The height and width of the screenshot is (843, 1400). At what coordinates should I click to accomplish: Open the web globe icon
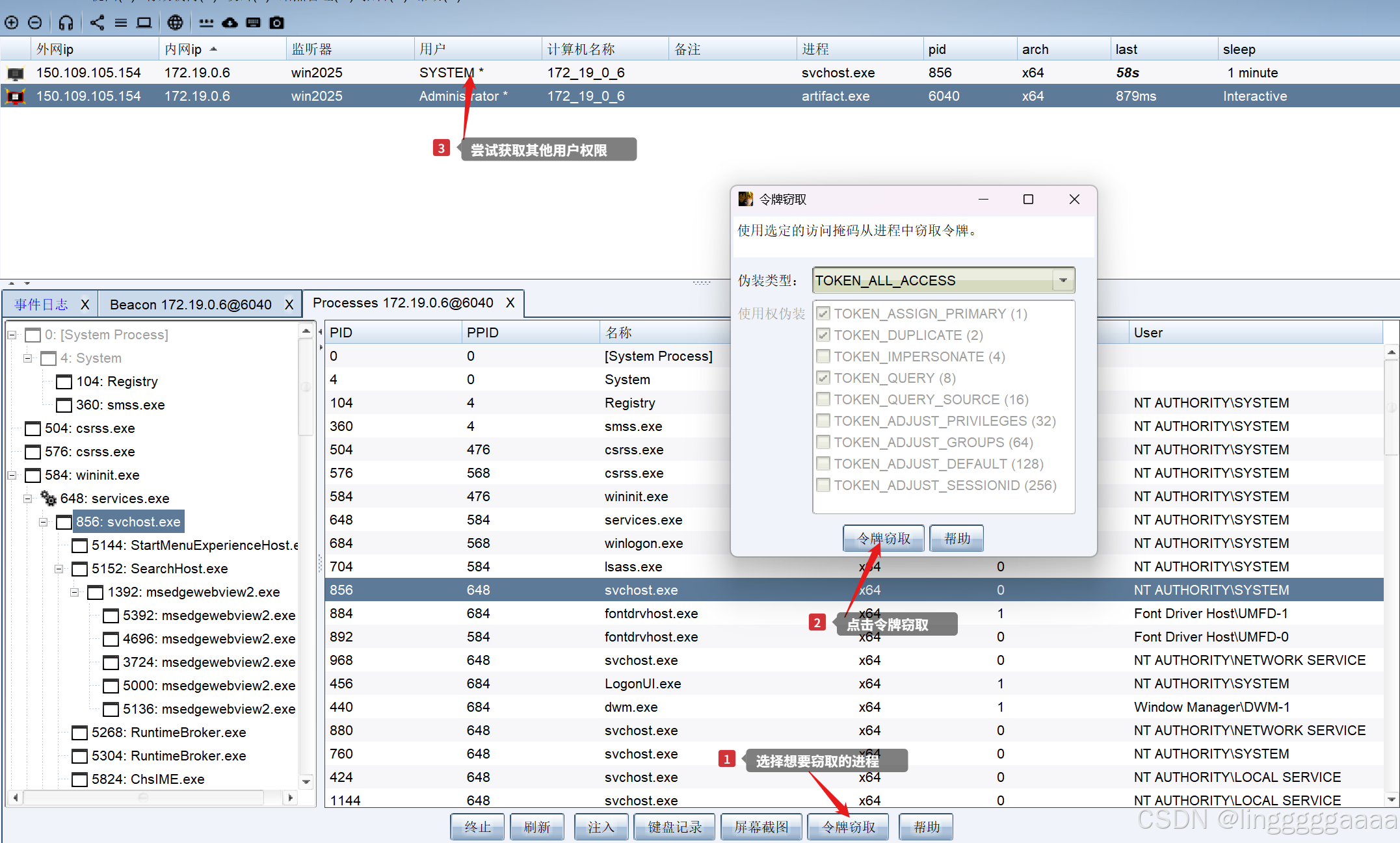[x=175, y=23]
